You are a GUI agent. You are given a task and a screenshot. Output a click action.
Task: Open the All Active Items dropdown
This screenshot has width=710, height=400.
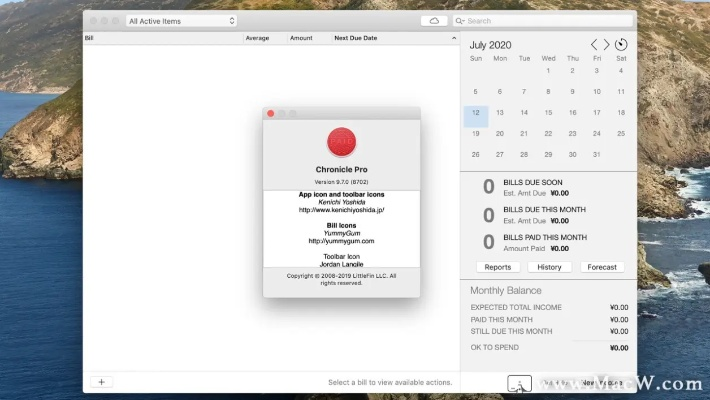tap(181, 20)
